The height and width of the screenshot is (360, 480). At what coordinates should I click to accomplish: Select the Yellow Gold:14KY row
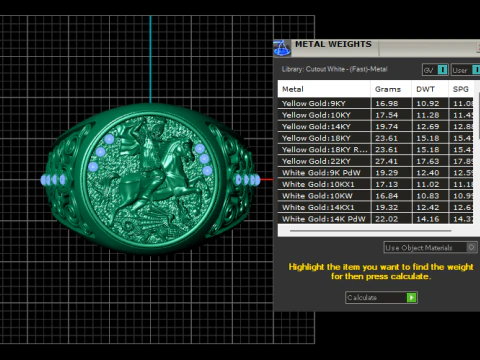(376, 127)
